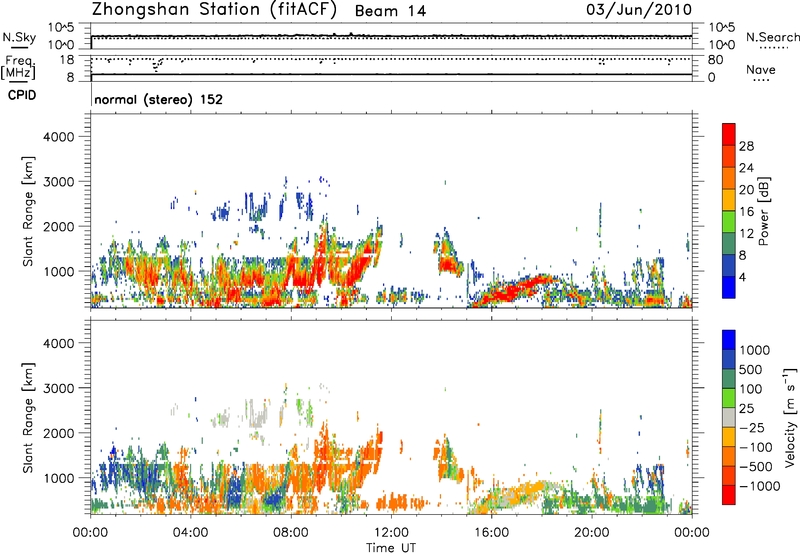The height and width of the screenshot is (554, 800).
Task: Click the '04:00' time axis label
Action: coord(190,533)
